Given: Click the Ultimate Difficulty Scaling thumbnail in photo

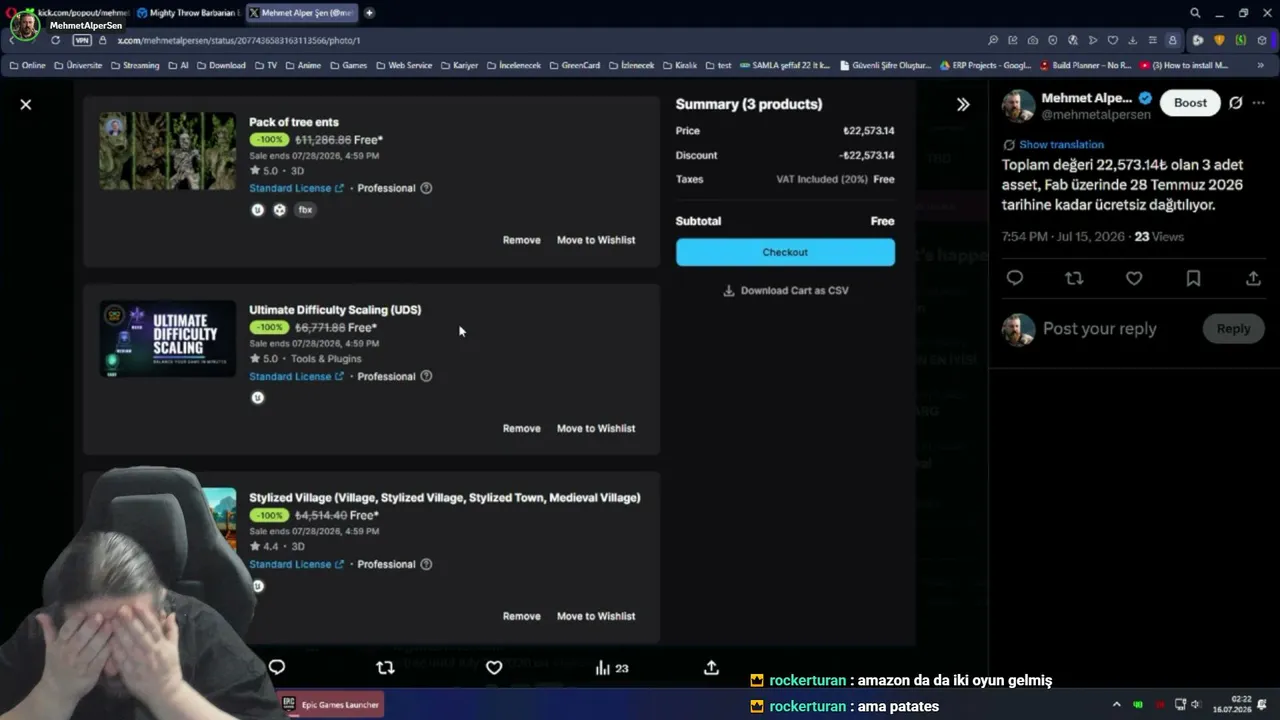Looking at the screenshot, I should coord(167,339).
